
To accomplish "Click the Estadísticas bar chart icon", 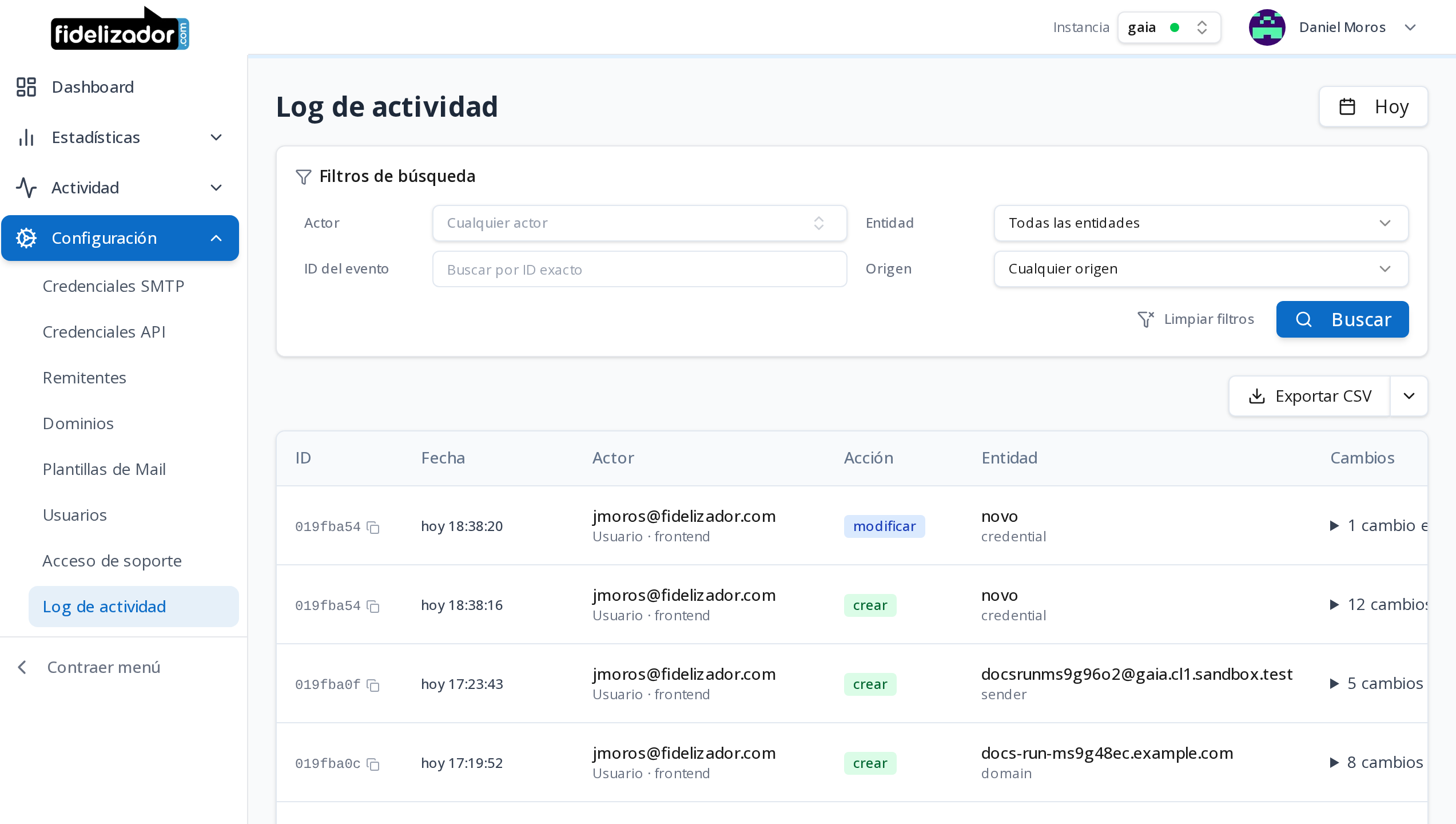I will click(x=26, y=137).
